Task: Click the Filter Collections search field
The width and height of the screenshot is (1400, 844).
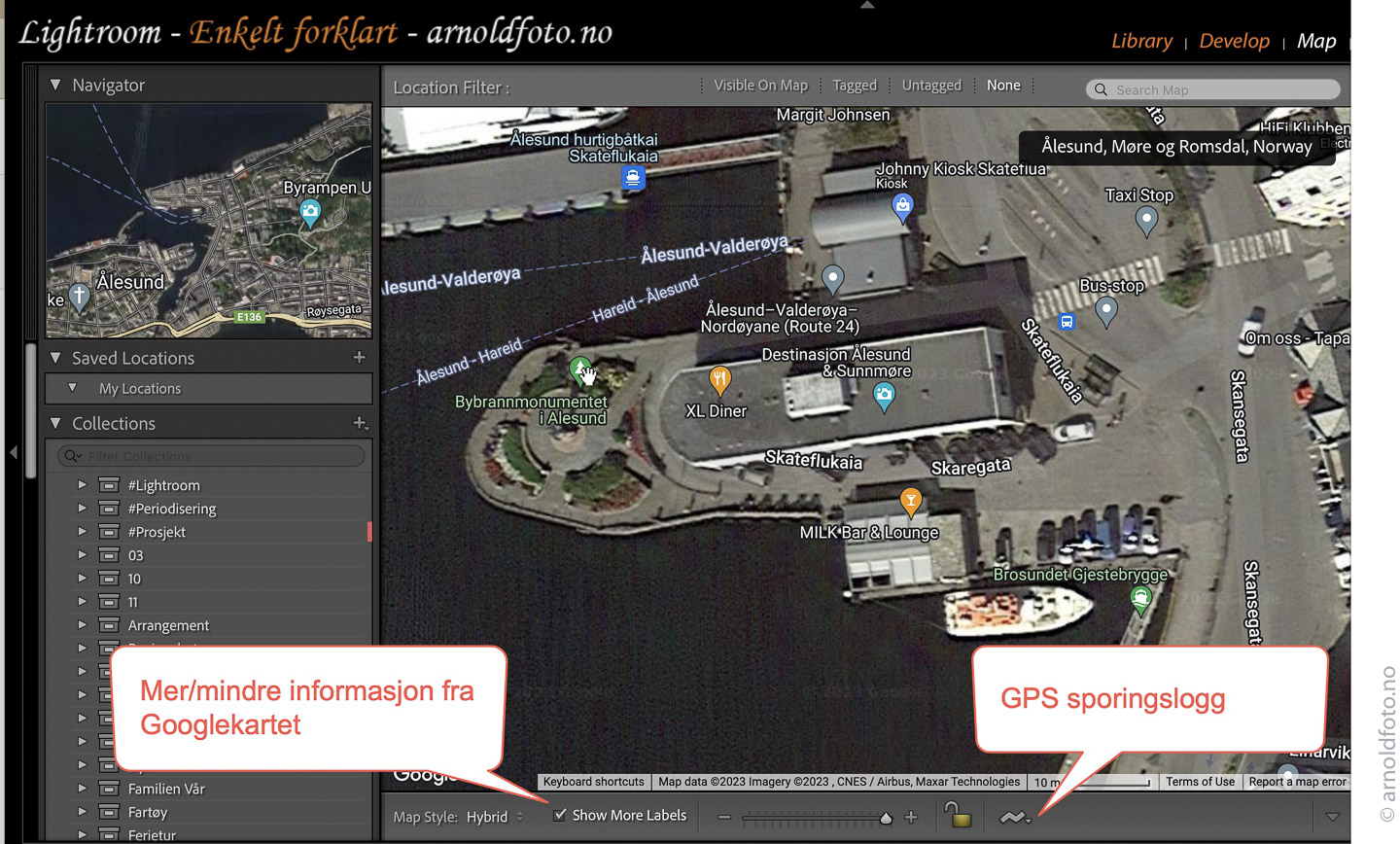Action: [211, 456]
